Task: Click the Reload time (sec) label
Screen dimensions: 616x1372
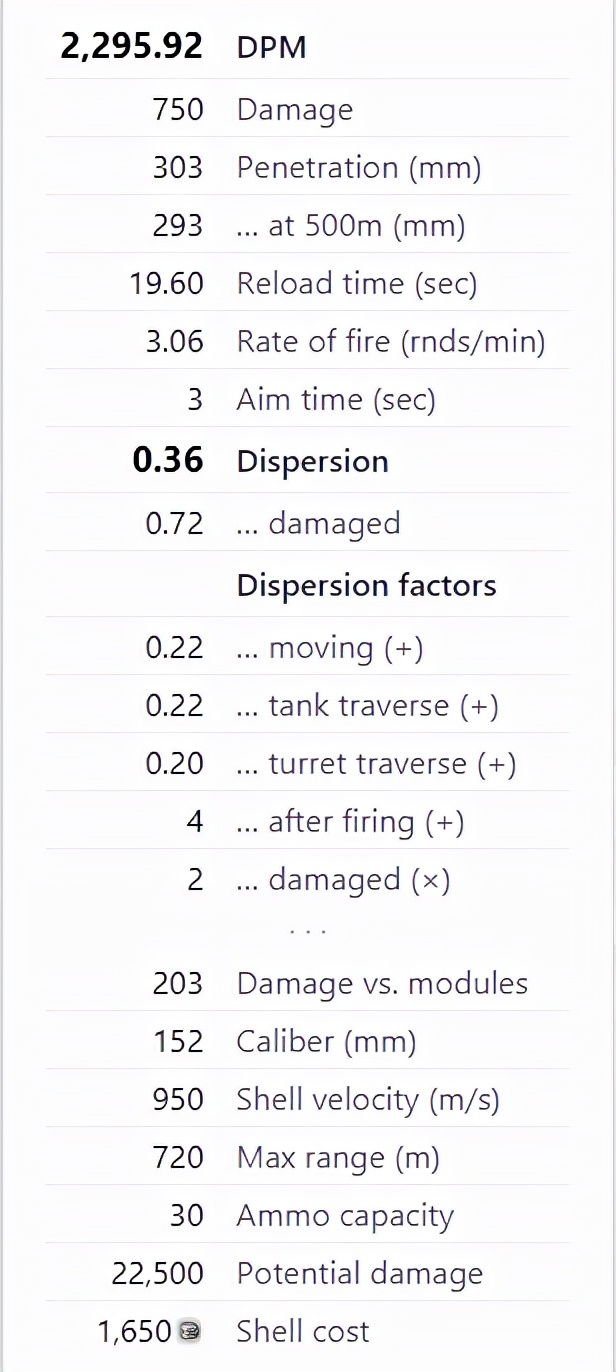Action: 356,283
